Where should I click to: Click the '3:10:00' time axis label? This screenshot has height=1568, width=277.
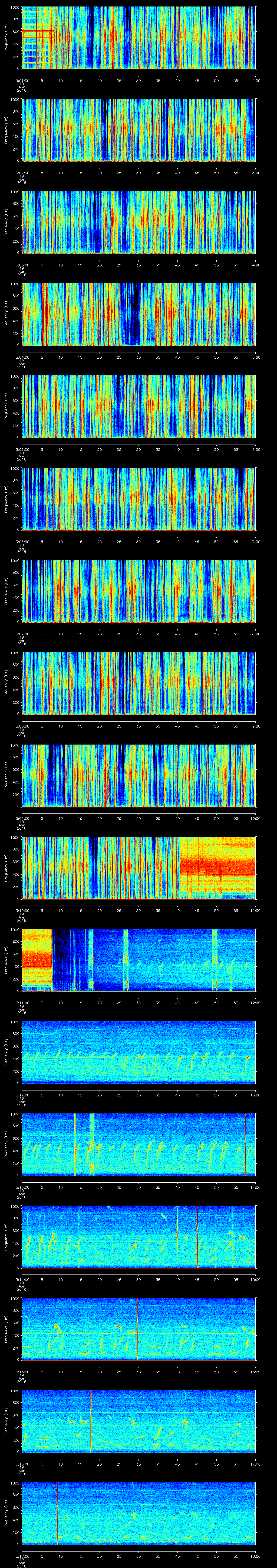coord(22,910)
